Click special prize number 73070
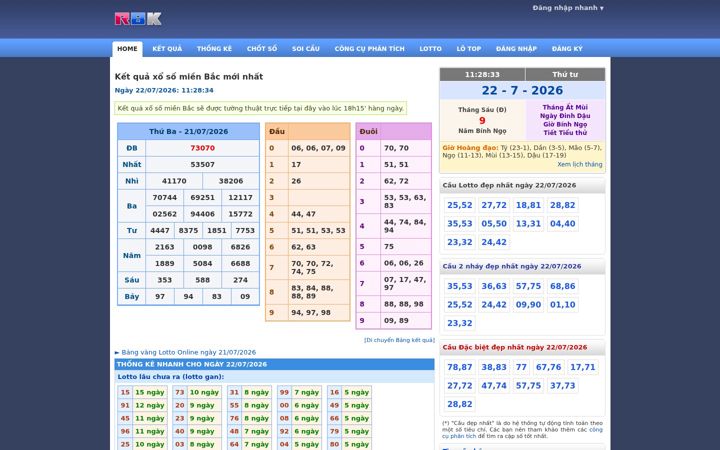The height and width of the screenshot is (450, 720). (x=202, y=148)
